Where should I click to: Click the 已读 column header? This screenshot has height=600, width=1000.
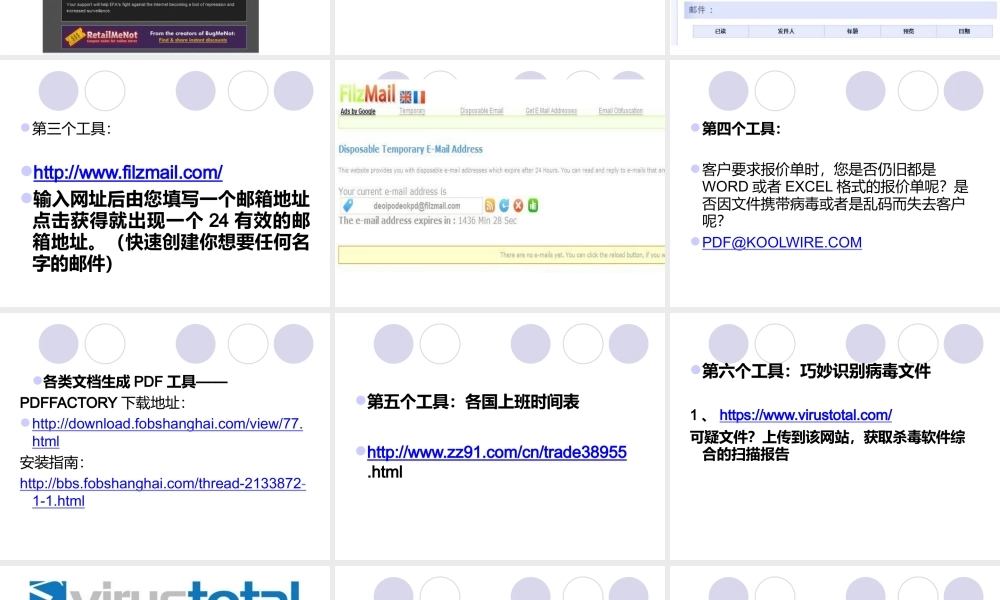click(x=720, y=31)
